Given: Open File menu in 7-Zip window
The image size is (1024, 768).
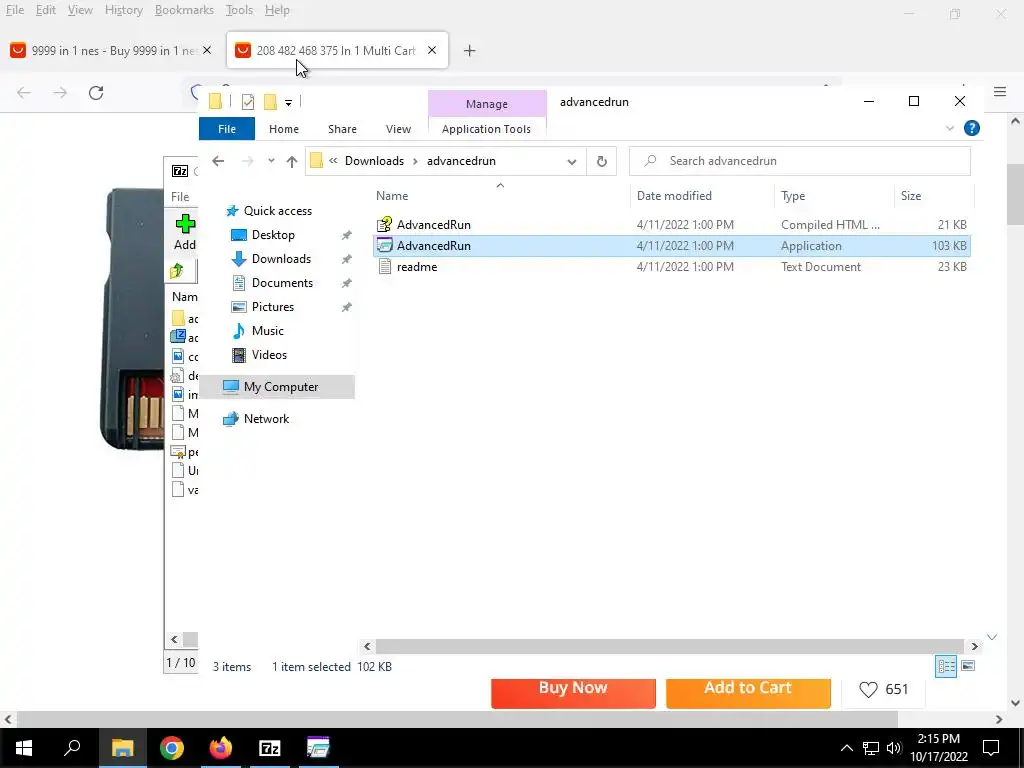Looking at the screenshot, I should click(x=180, y=197).
